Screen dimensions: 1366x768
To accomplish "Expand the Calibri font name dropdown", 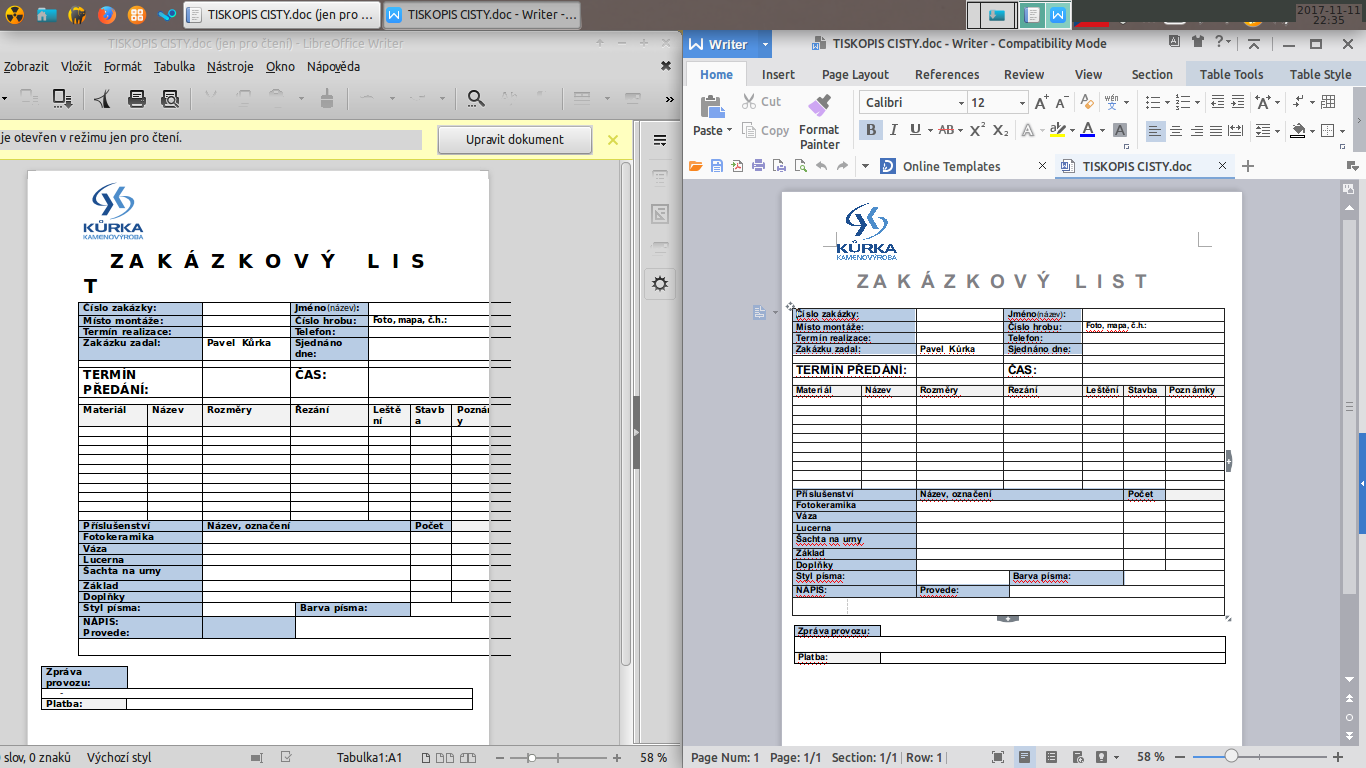I will 960,103.
